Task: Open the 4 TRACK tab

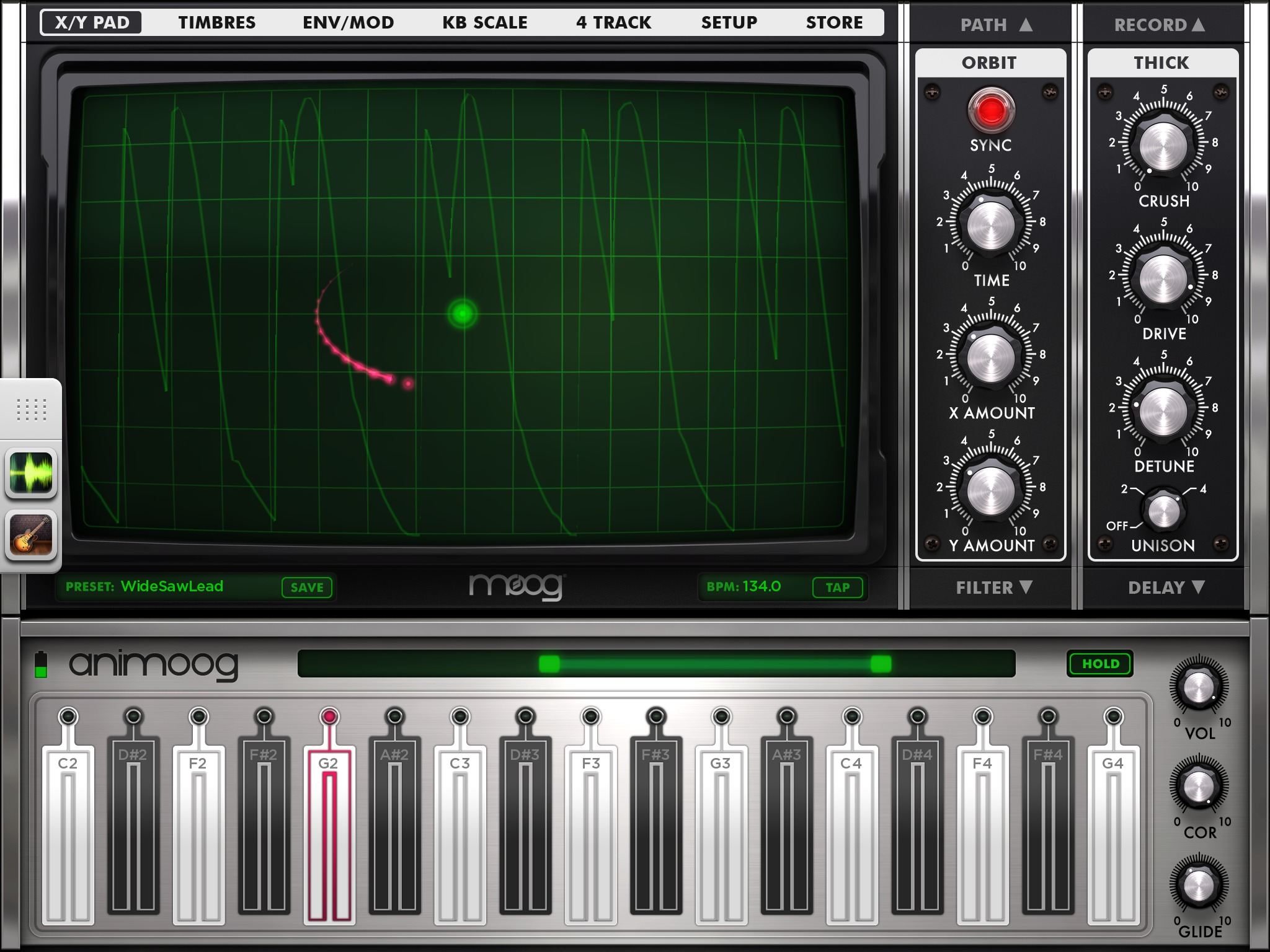Action: click(x=613, y=22)
